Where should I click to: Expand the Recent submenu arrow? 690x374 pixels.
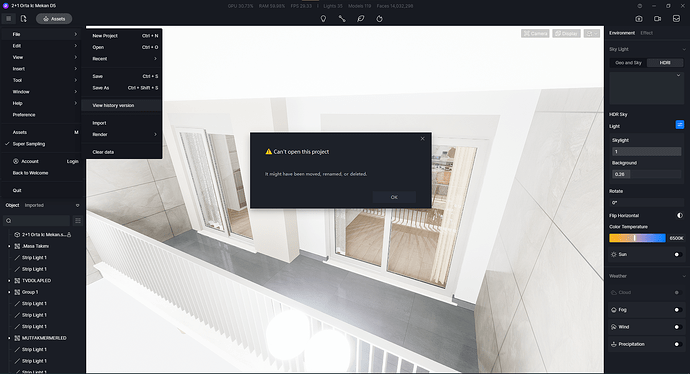tap(155, 59)
